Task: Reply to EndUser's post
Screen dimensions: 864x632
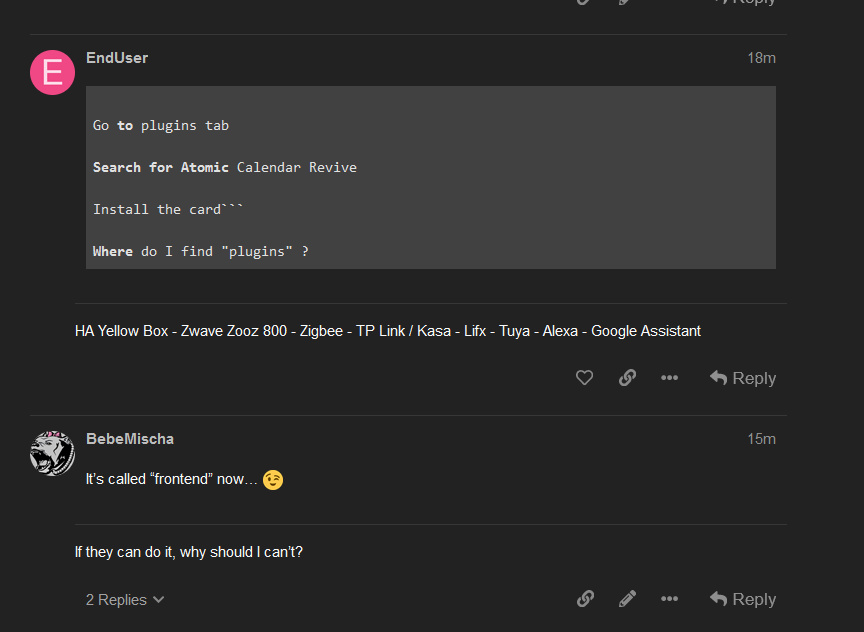Action: click(x=742, y=378)
